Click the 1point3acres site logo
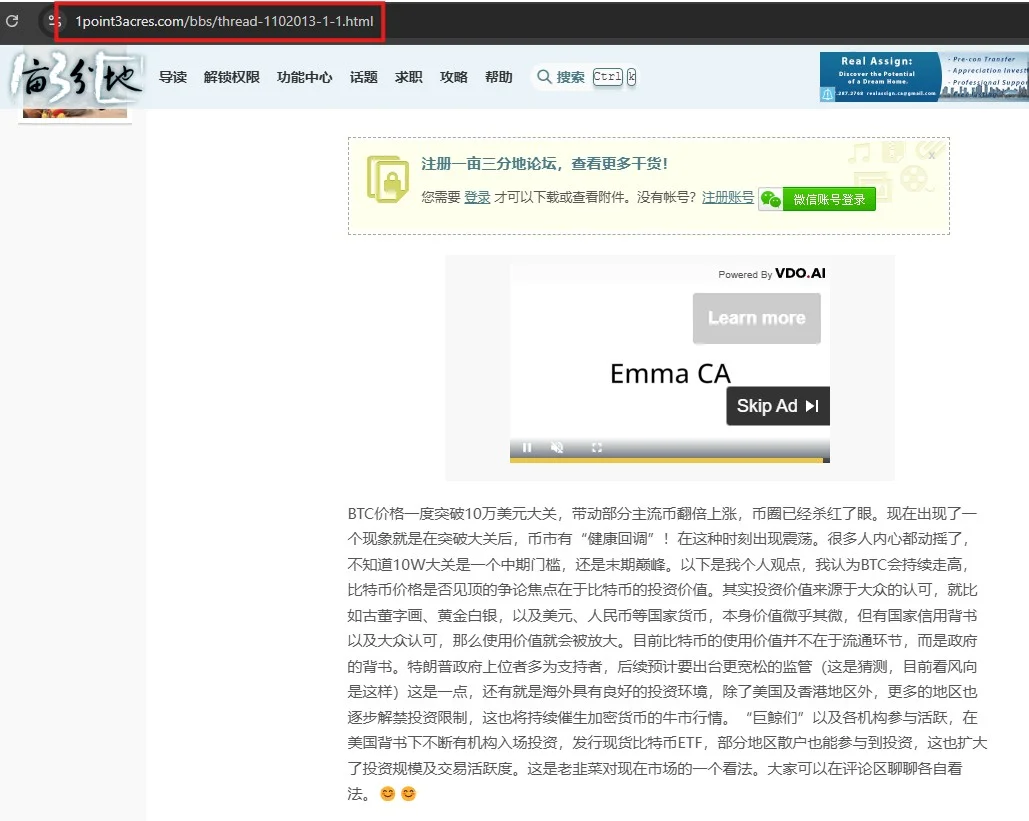Image resolution: width=1029 pixels, height=821 pixels. 76,79
